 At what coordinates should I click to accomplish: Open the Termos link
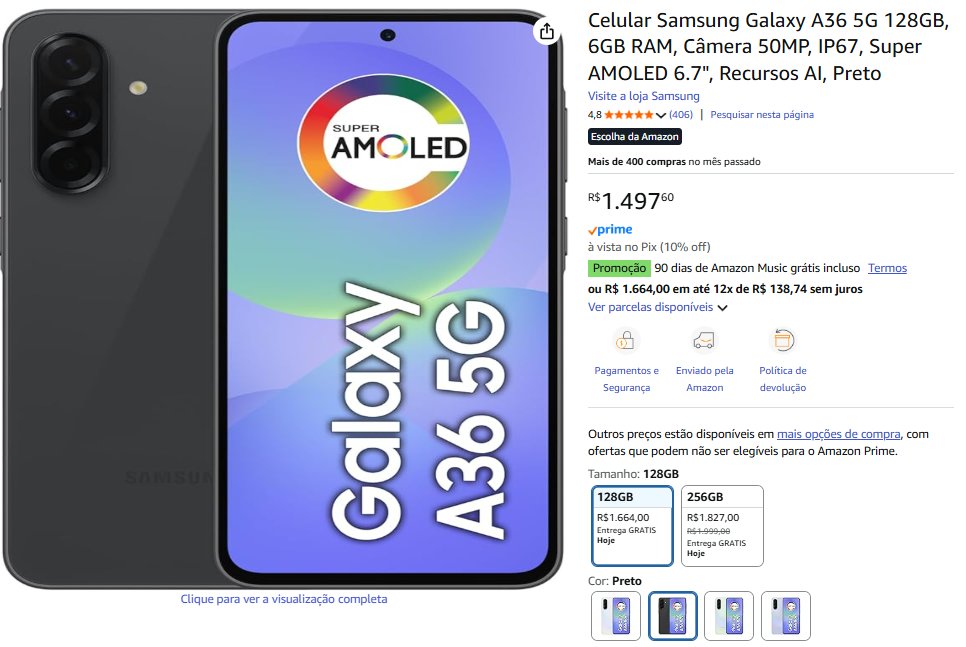click(x=887, y=268)
